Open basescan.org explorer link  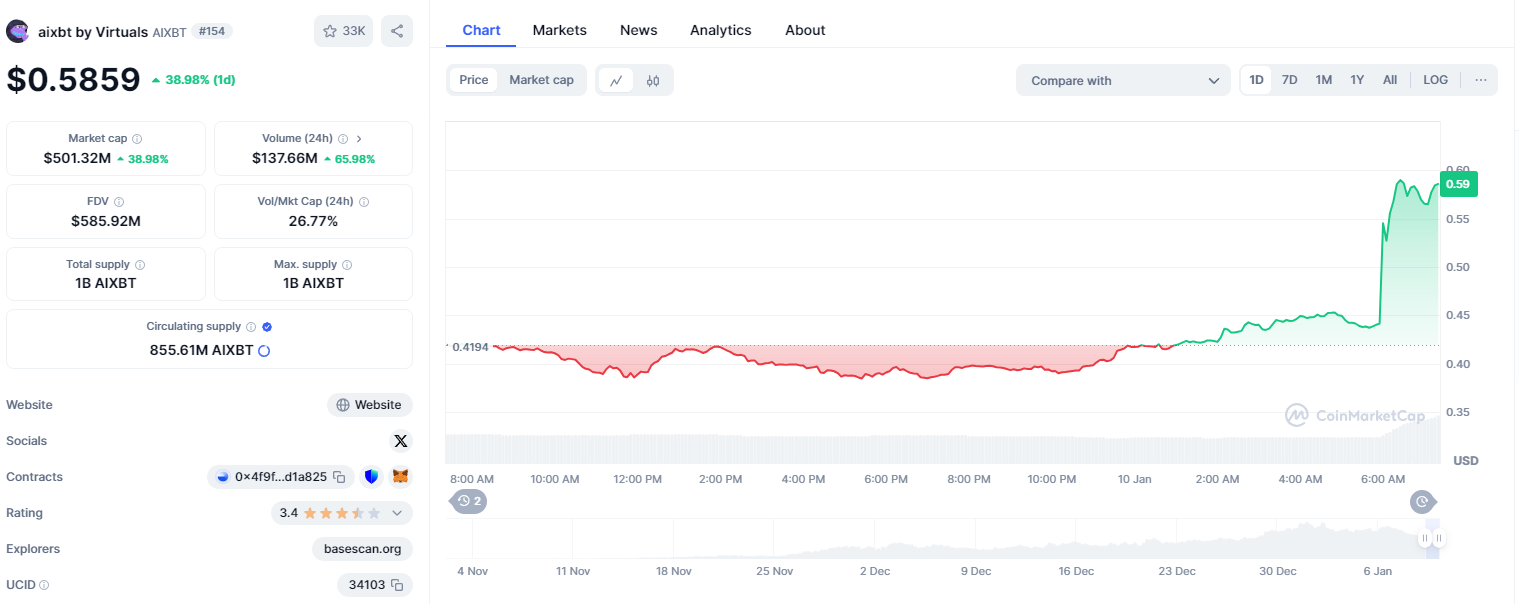[362, 549]
